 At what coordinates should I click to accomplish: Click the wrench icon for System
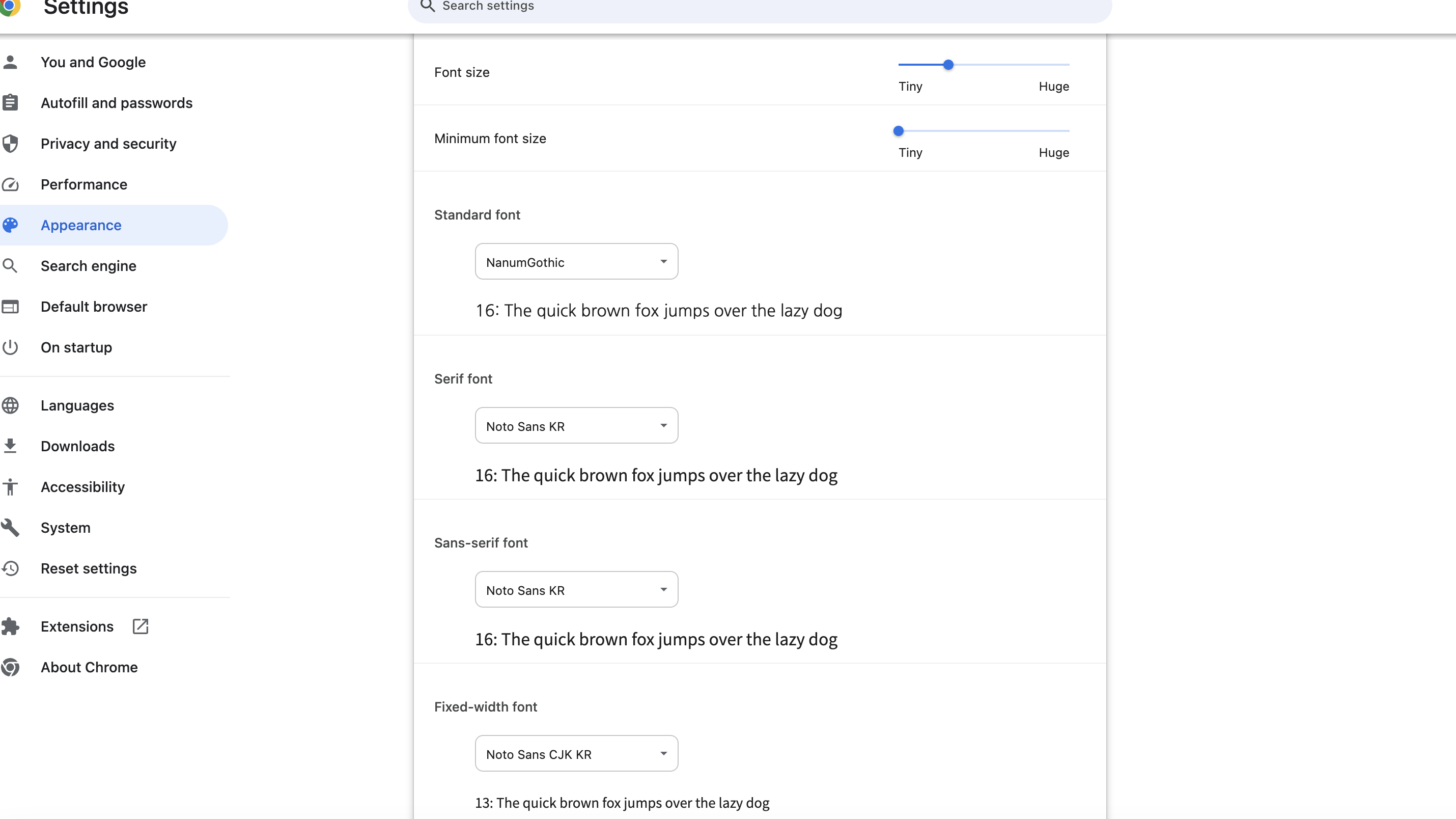(10, 528)
